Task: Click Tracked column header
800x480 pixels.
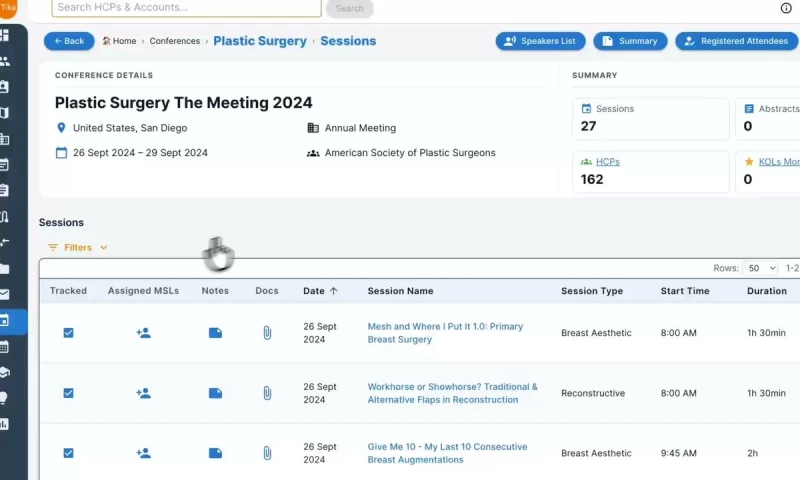Action: click(68, 291)
